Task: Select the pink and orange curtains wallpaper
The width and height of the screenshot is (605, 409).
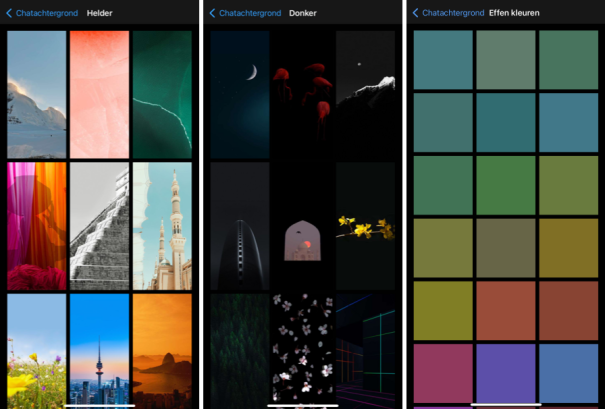Action: tap(37, 226)
